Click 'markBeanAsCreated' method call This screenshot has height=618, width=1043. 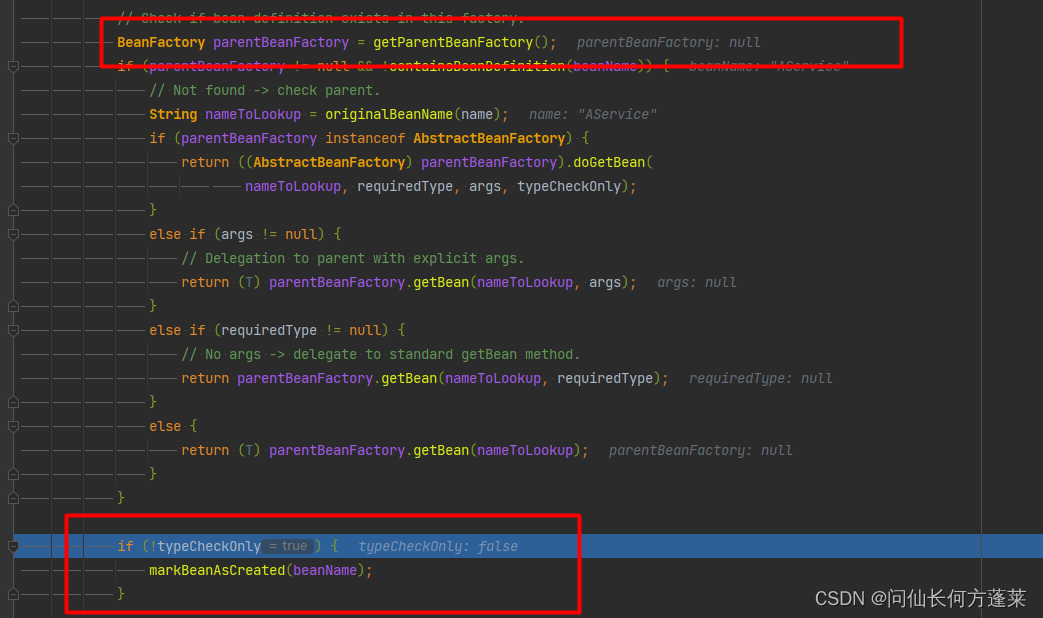click(x=217, y=570)
